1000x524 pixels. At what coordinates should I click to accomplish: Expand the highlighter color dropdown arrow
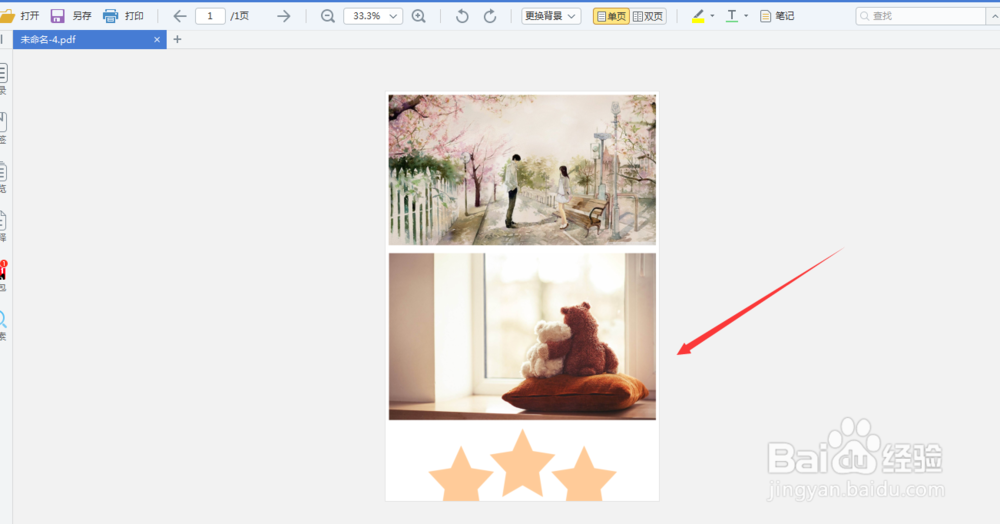coord(712,16)
